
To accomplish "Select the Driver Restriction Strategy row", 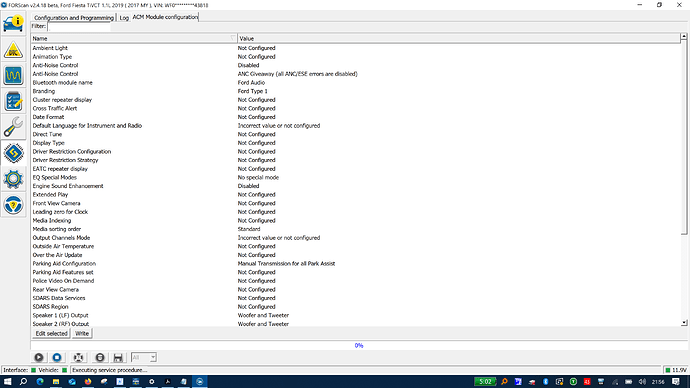I will coord(356,160).
